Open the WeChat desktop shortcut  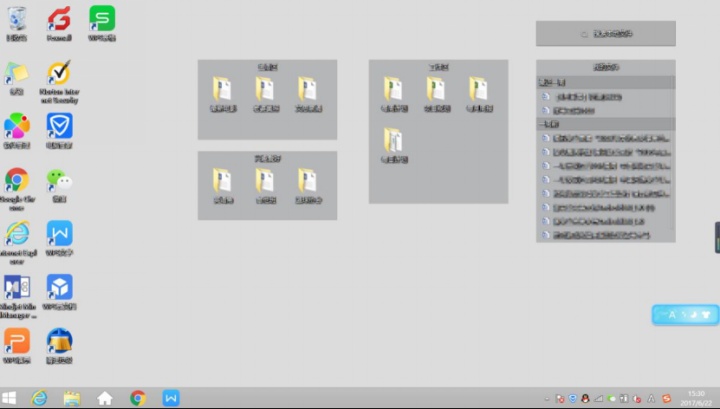pos(59,180)
